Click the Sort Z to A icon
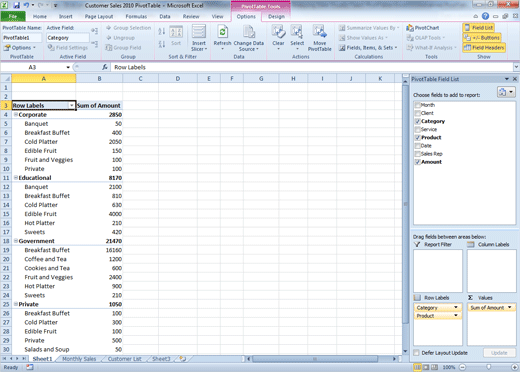This screenshot has width=520, height=372. click(162, 44)
